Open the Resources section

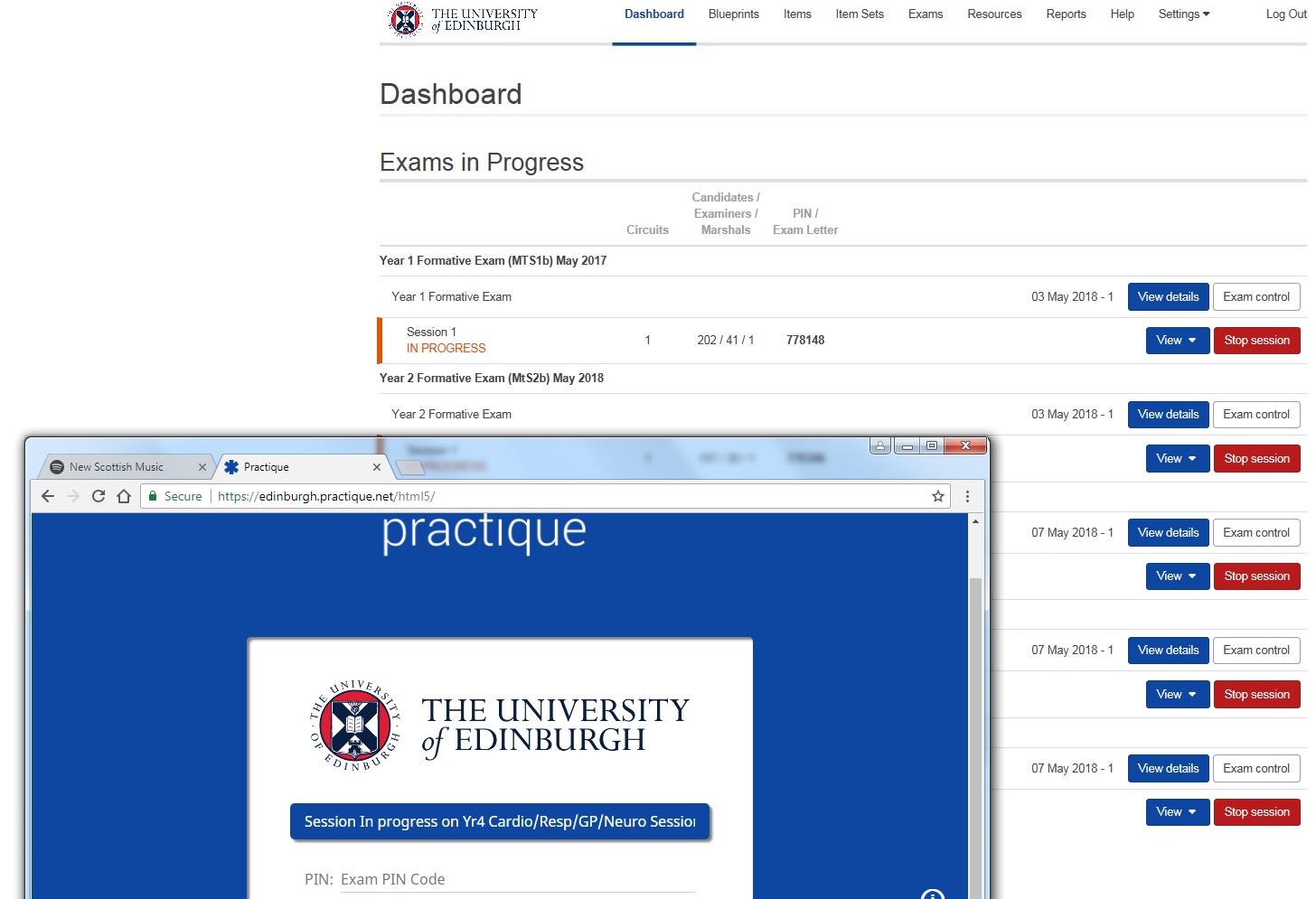click(994, 14)
